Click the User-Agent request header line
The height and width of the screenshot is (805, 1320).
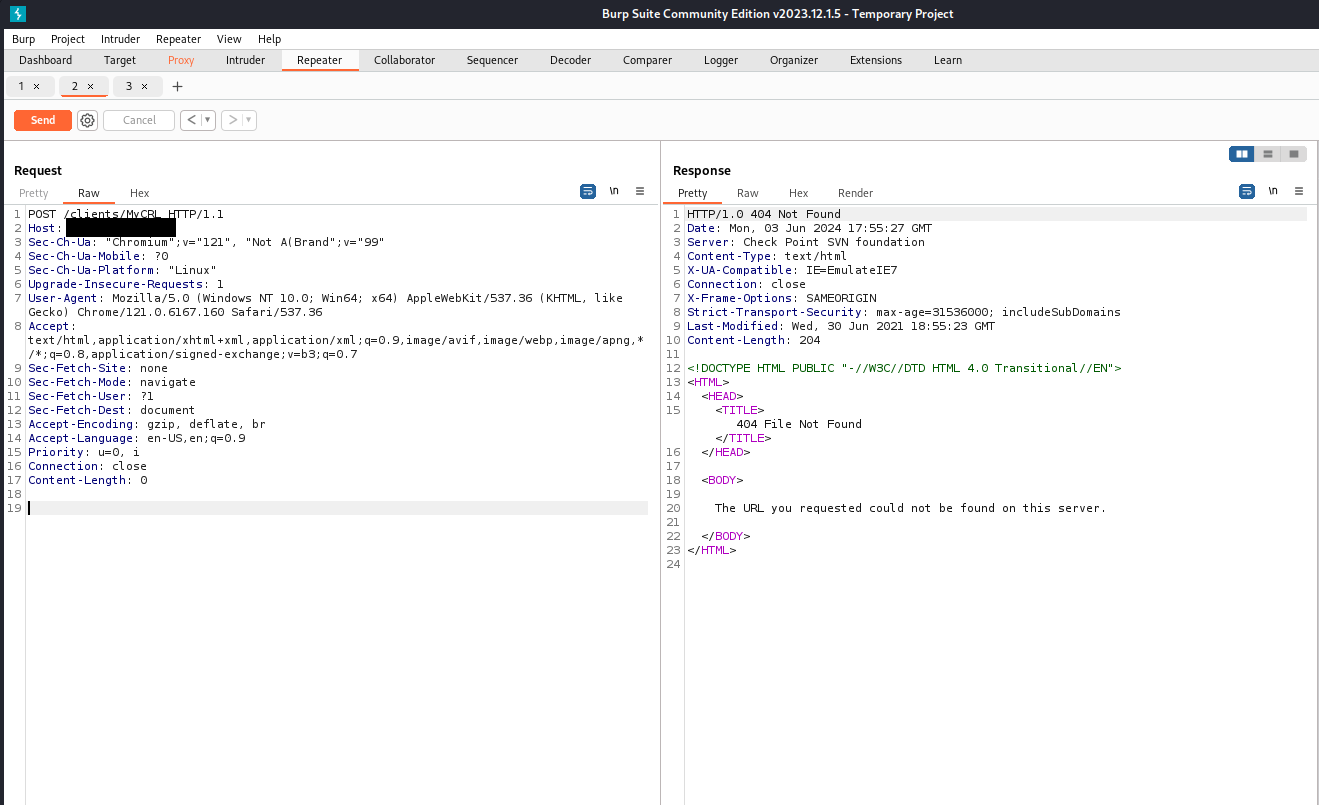[325, 305]
